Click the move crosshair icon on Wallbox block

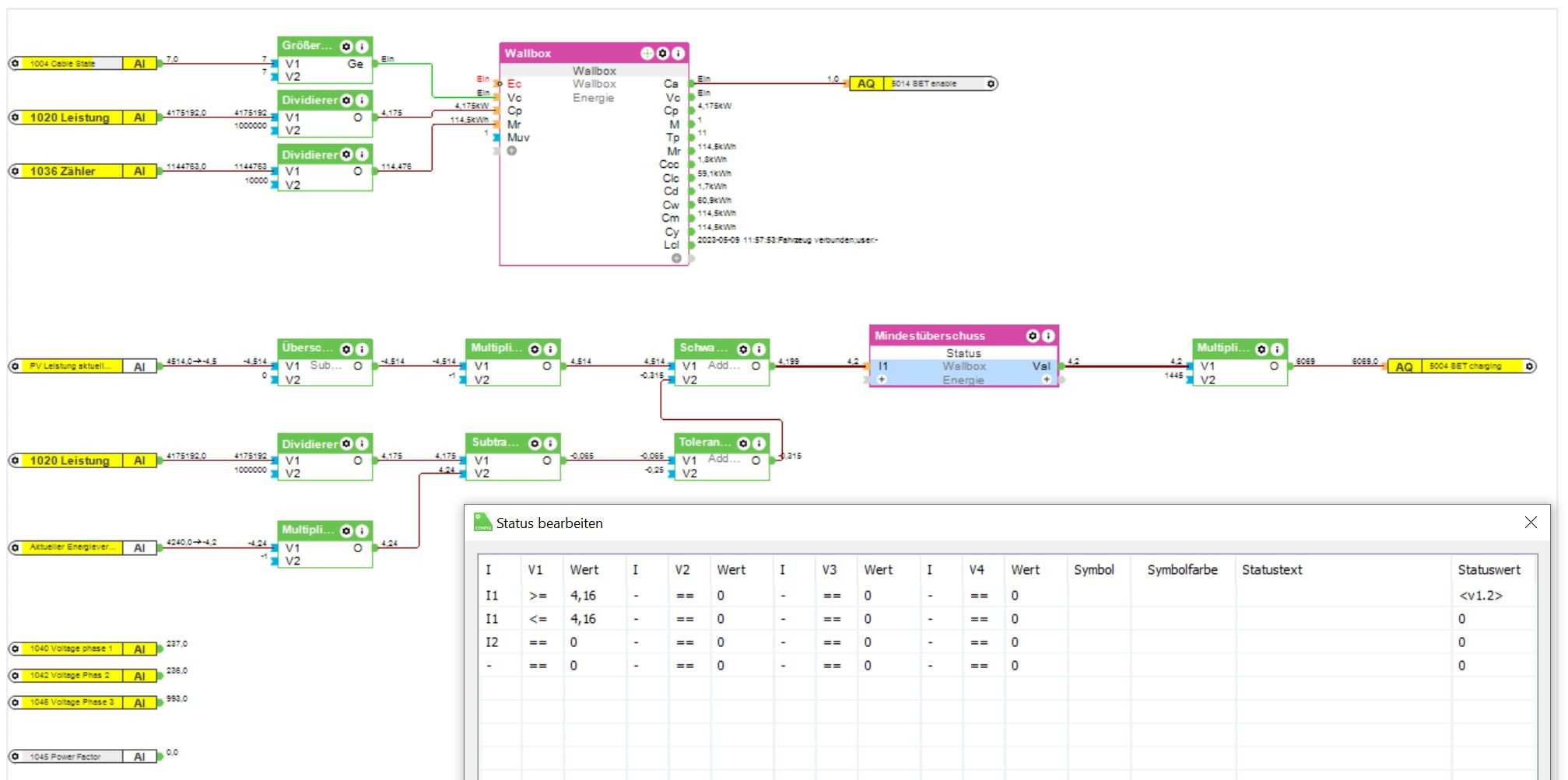click(x=647, y=53)
